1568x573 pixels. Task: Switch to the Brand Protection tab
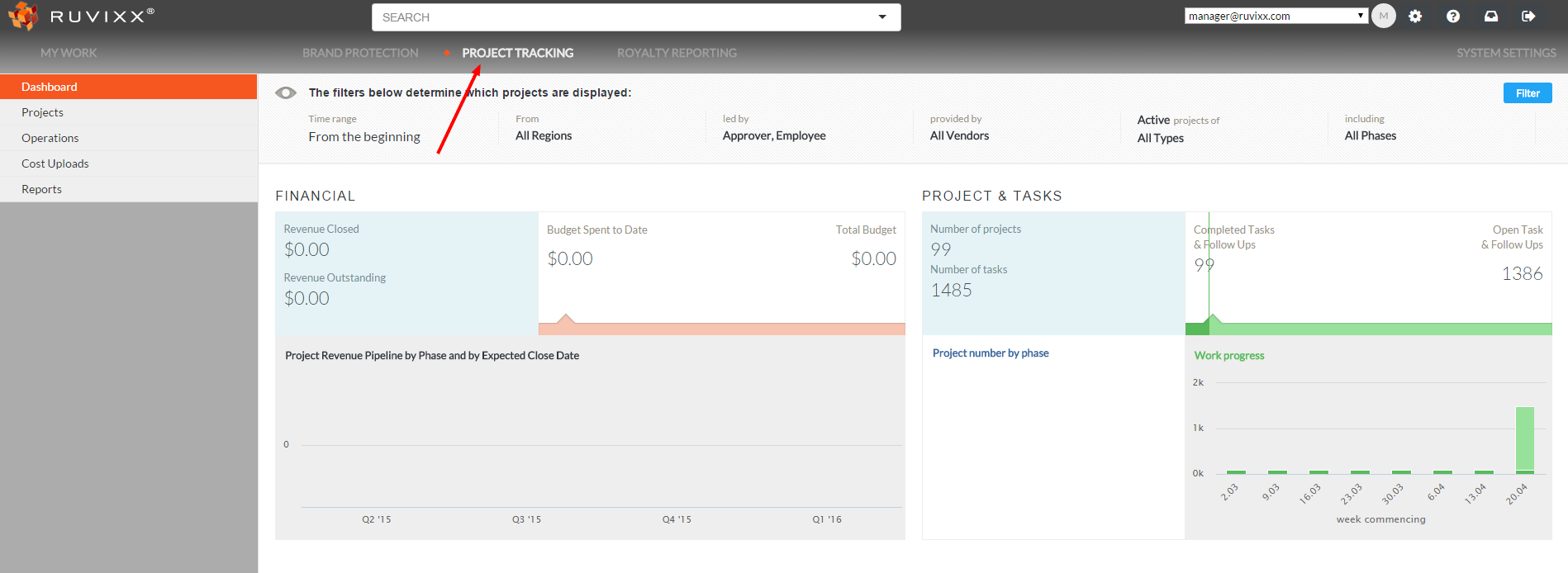point(360,53)
